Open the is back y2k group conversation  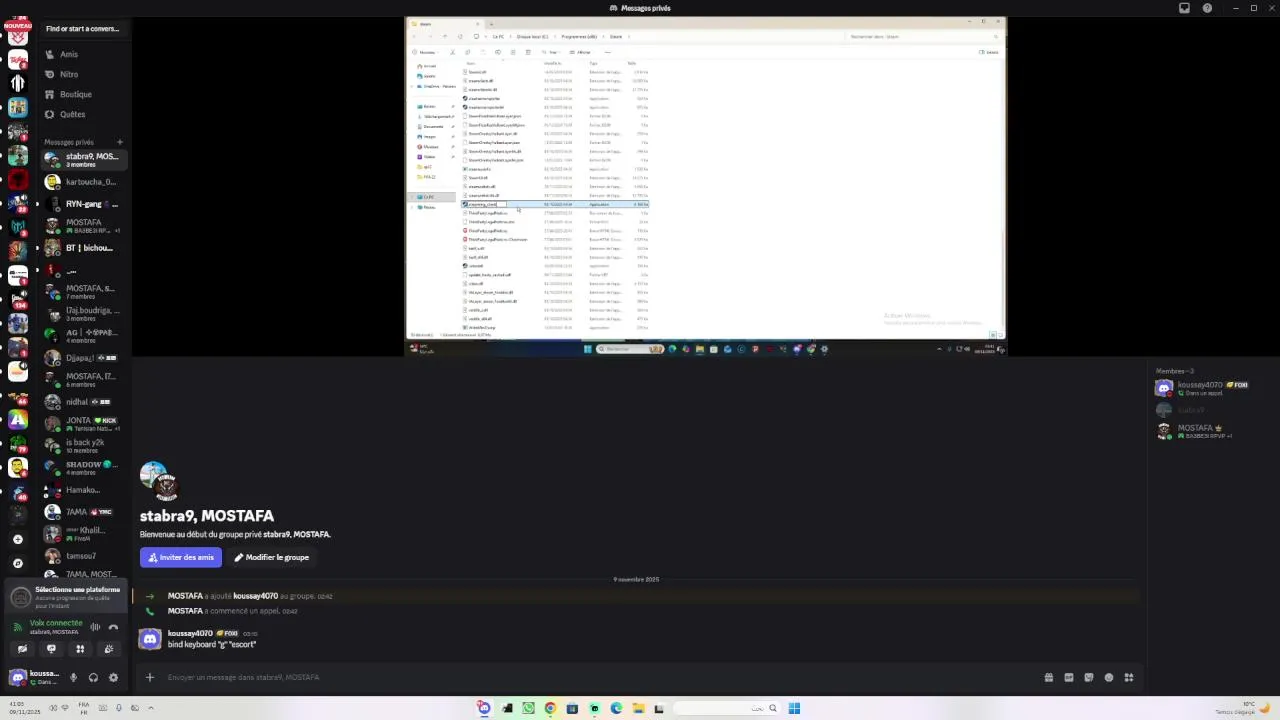[x=84, y=446]
